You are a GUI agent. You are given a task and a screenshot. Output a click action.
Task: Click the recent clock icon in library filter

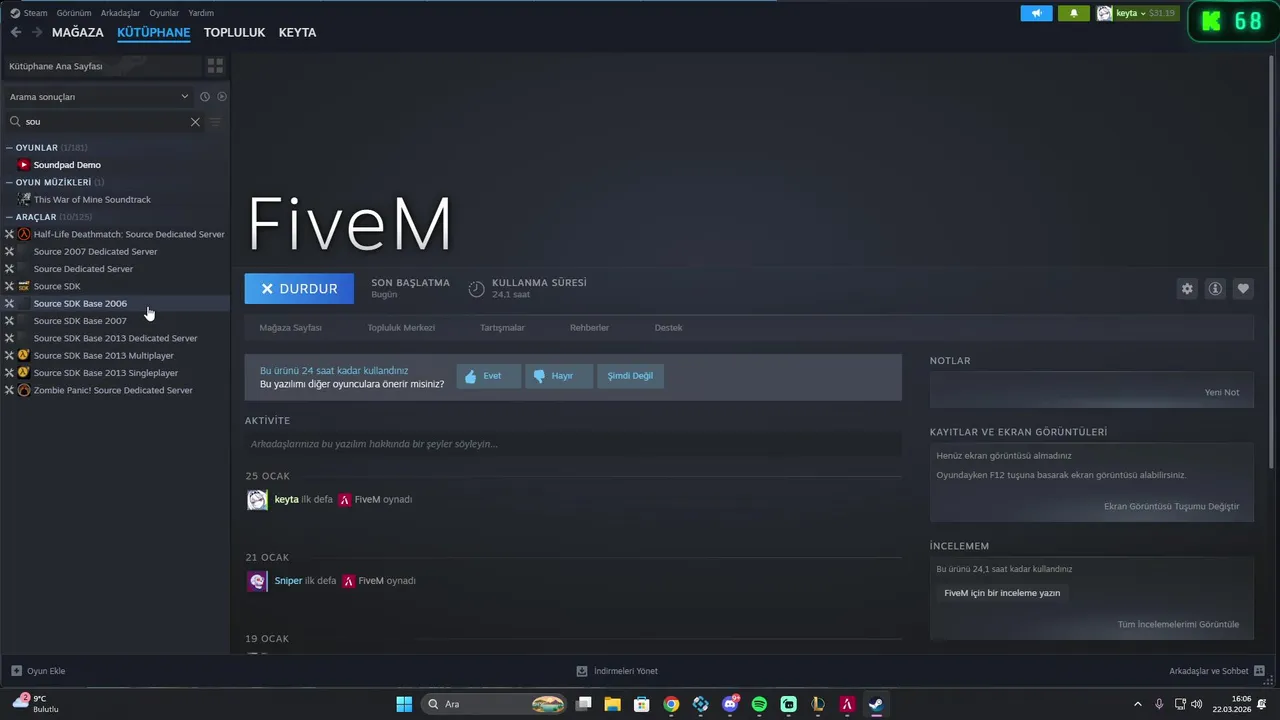204,97
